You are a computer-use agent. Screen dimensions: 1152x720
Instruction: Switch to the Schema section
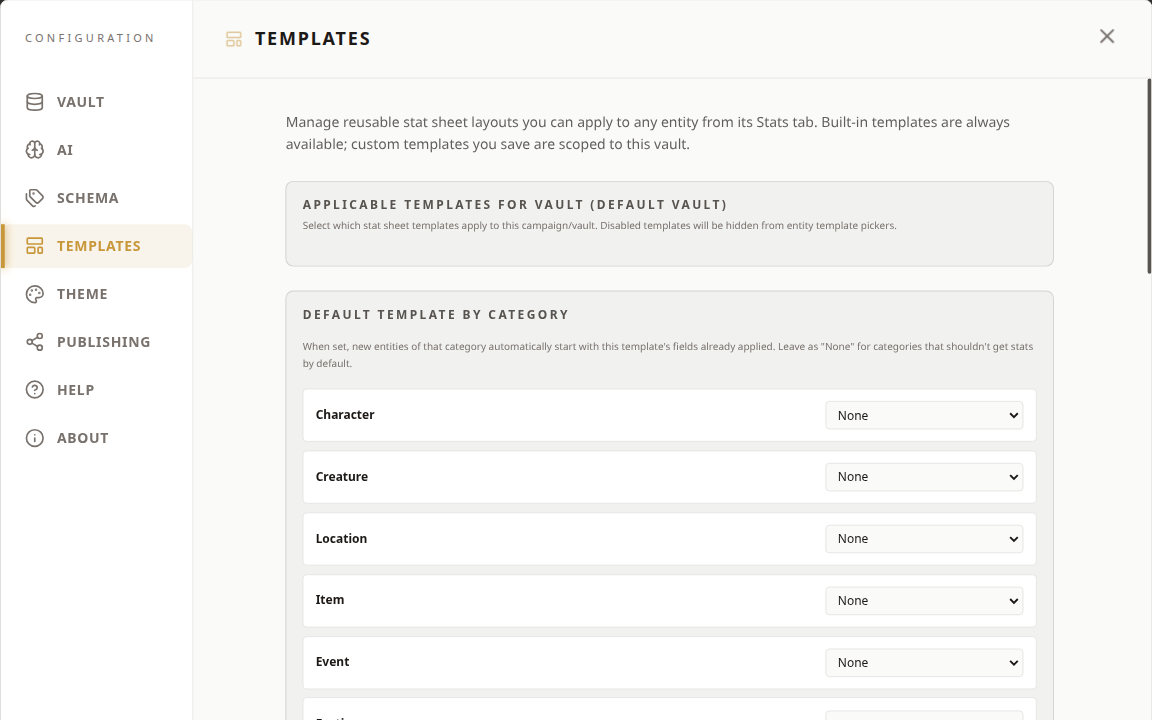pyautogui.click(x=97, y=198)
